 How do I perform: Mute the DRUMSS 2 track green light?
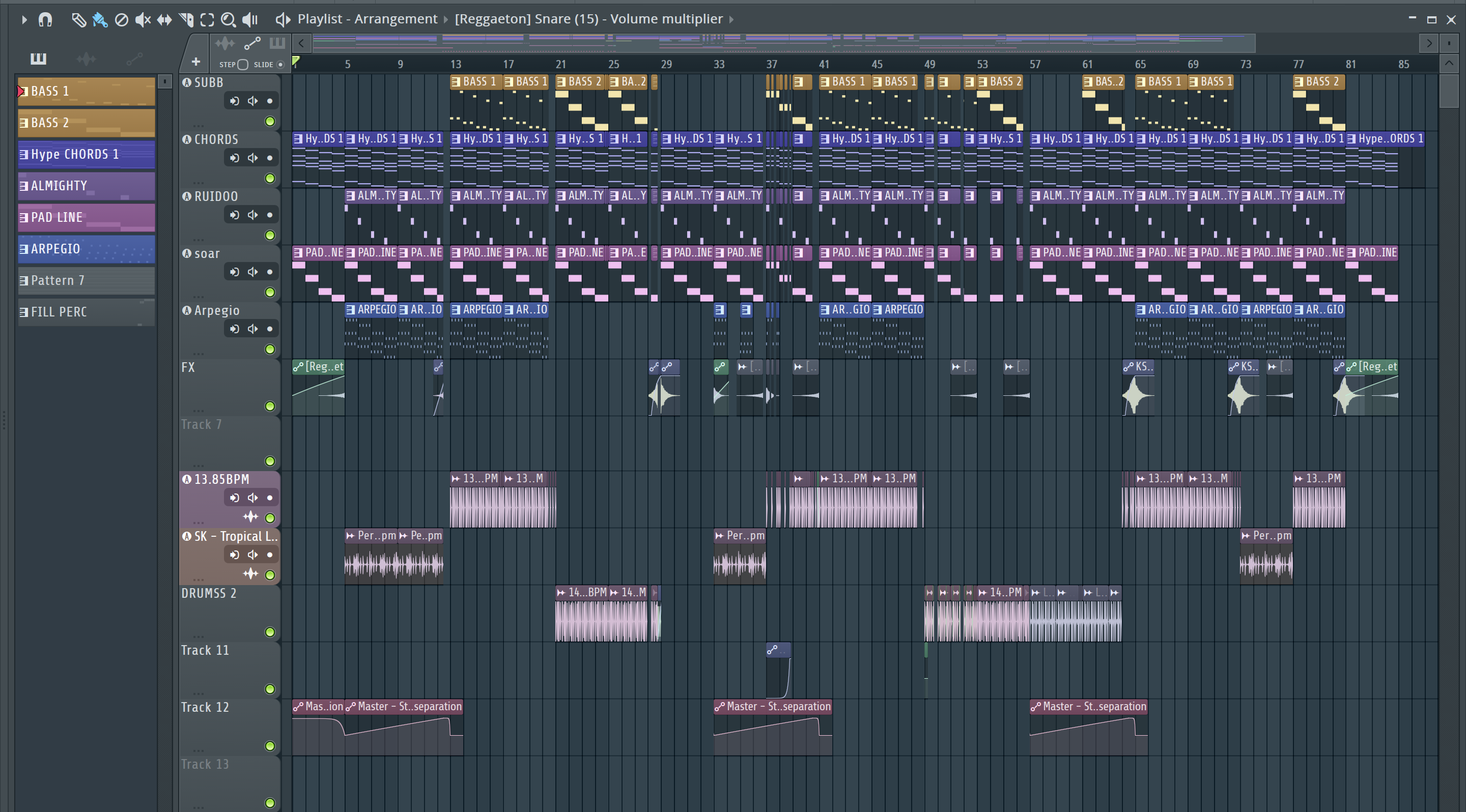pyautogui.click(x=270, y=632)
